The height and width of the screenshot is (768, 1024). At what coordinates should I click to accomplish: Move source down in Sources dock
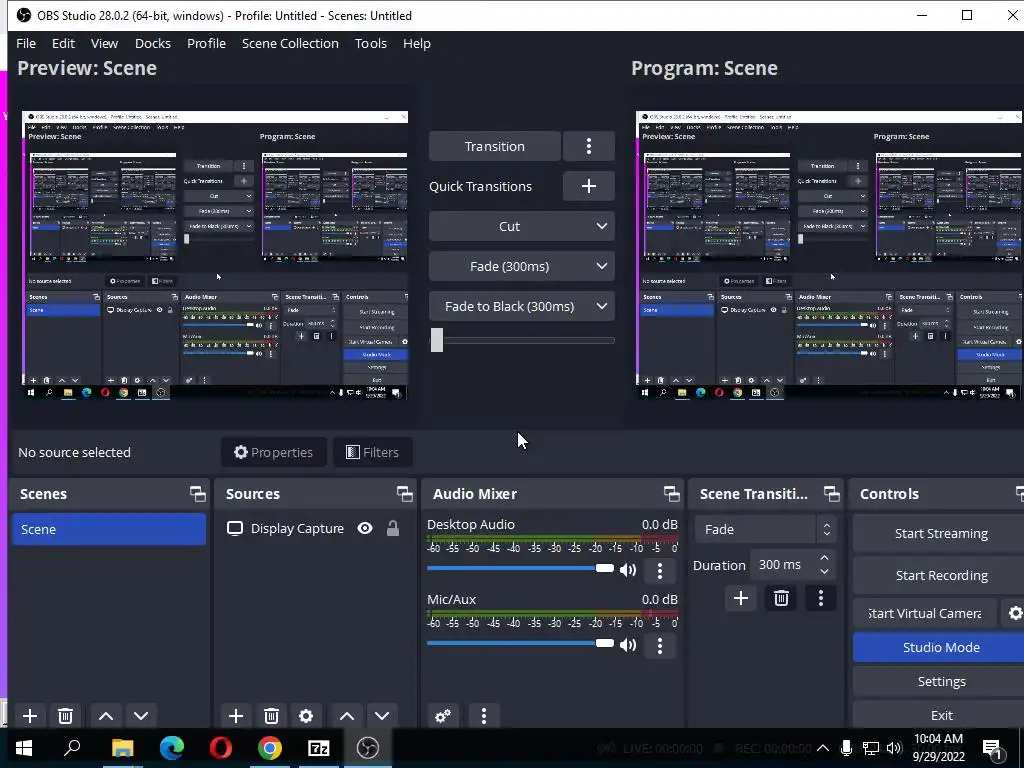382,716
